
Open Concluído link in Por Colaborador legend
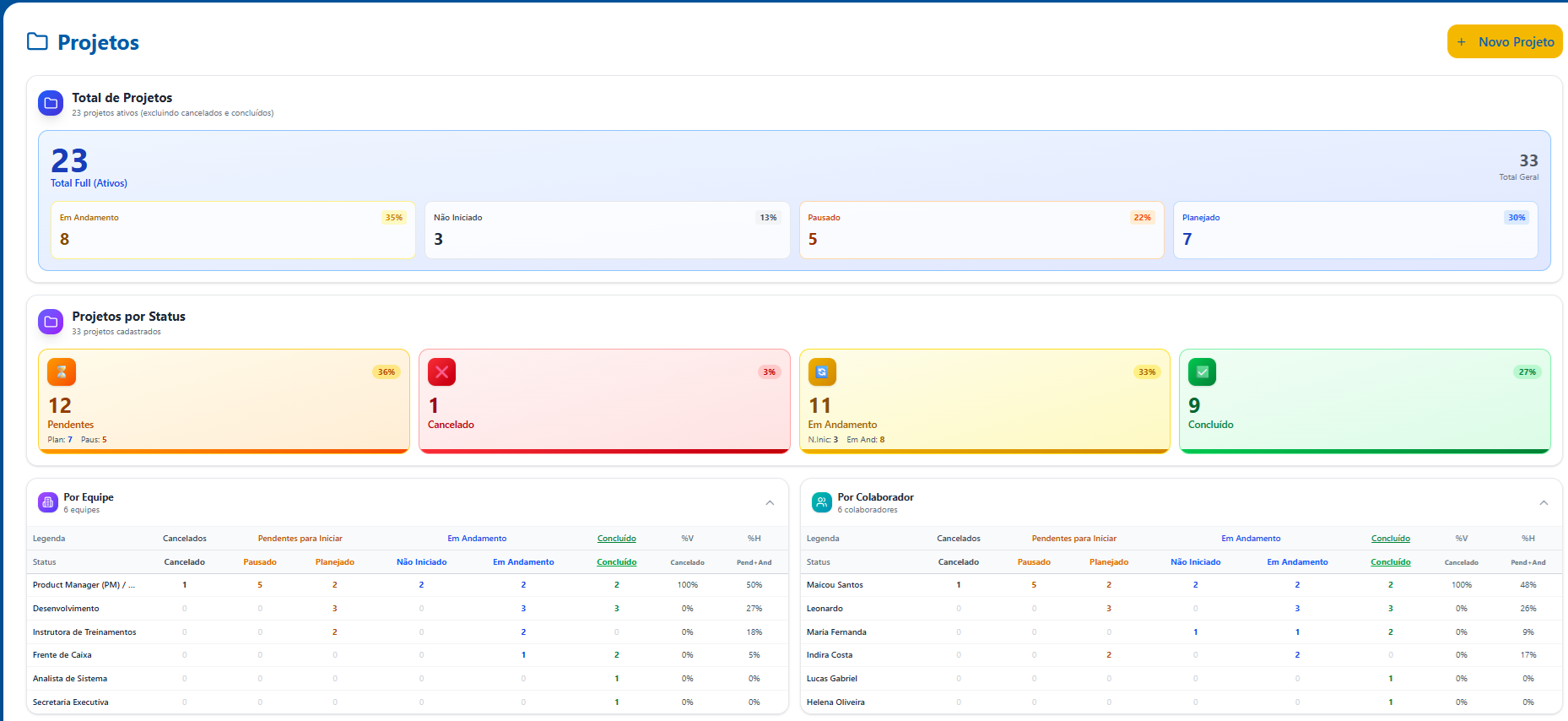[1390, 539]
